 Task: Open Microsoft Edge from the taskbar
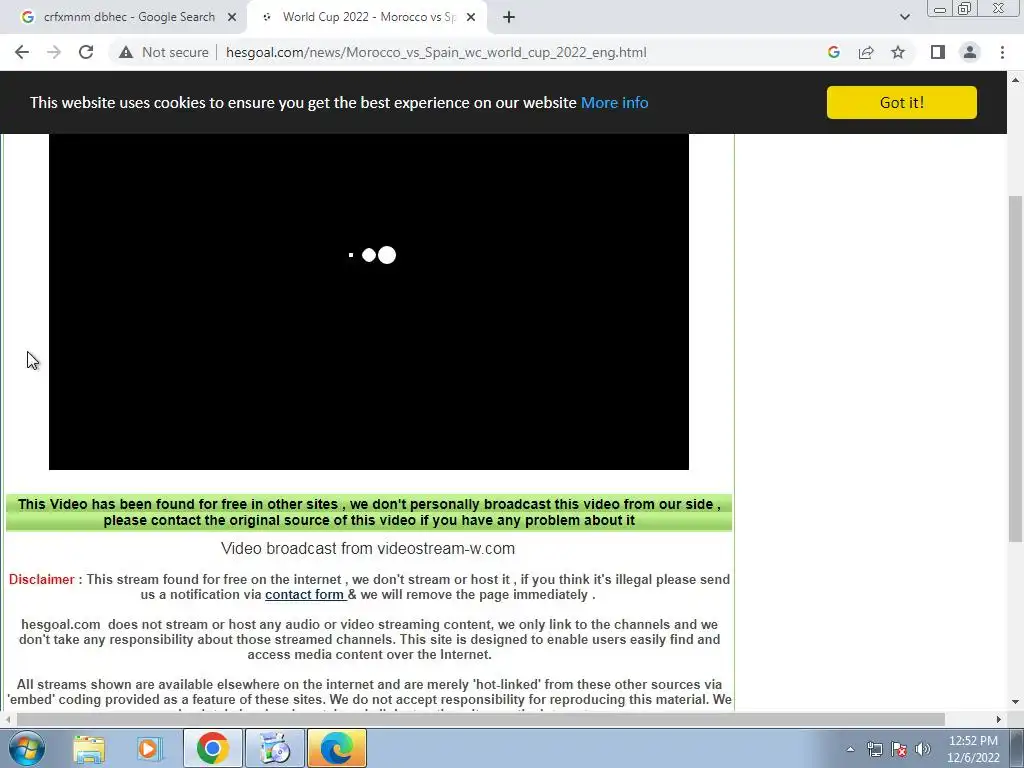point(336,748)
